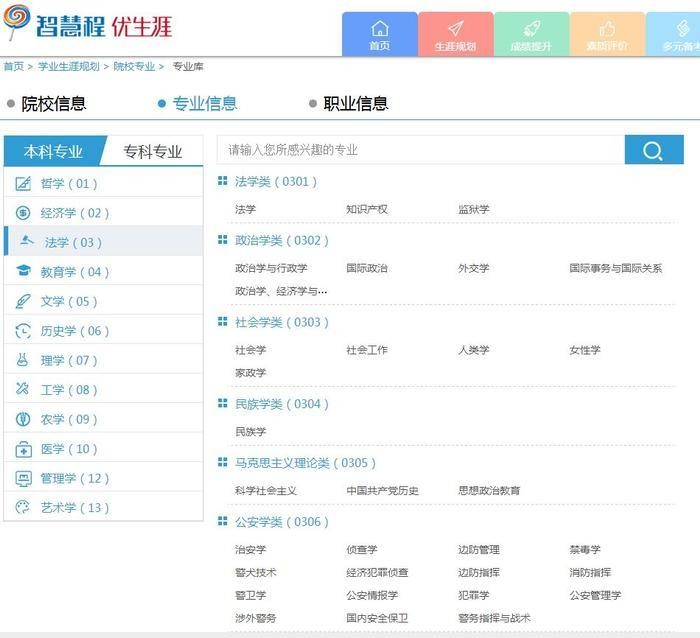The height and width of the screenshot is (638, 700).
Task: Select the 艺术学 (13) palette icon
Action: click(x=22, y=507)
